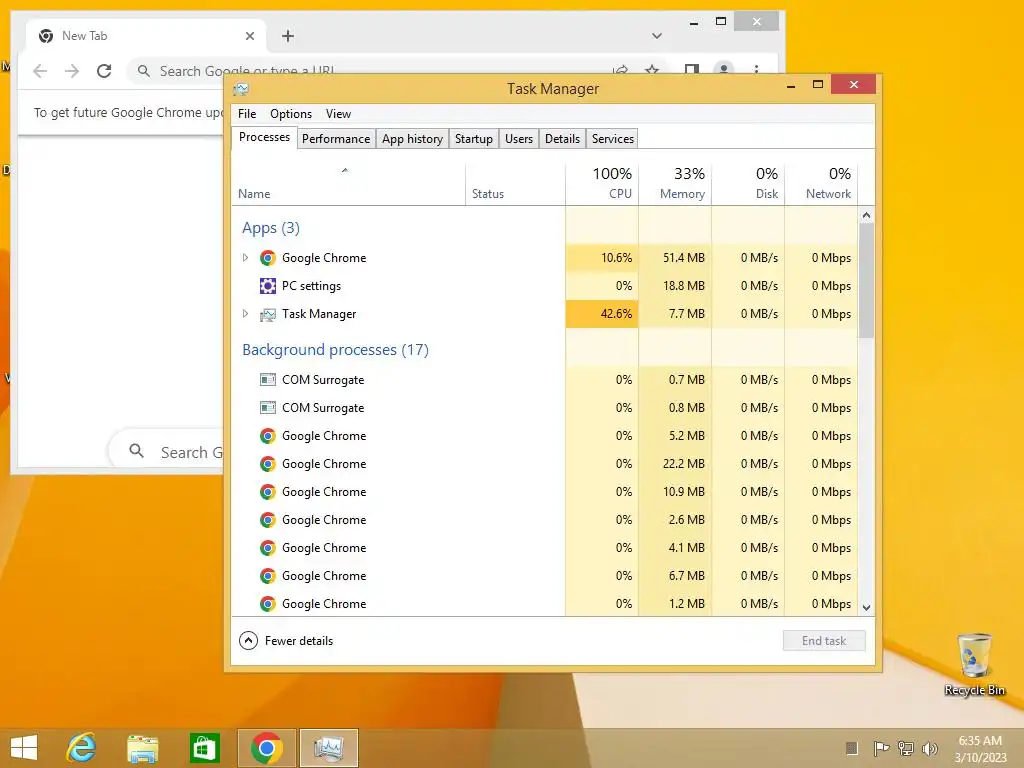The width and height of the screenshot is (1024, 768).
Task: Click the Chrome icon in the 6.7 MB row
Action: (267, 576)
